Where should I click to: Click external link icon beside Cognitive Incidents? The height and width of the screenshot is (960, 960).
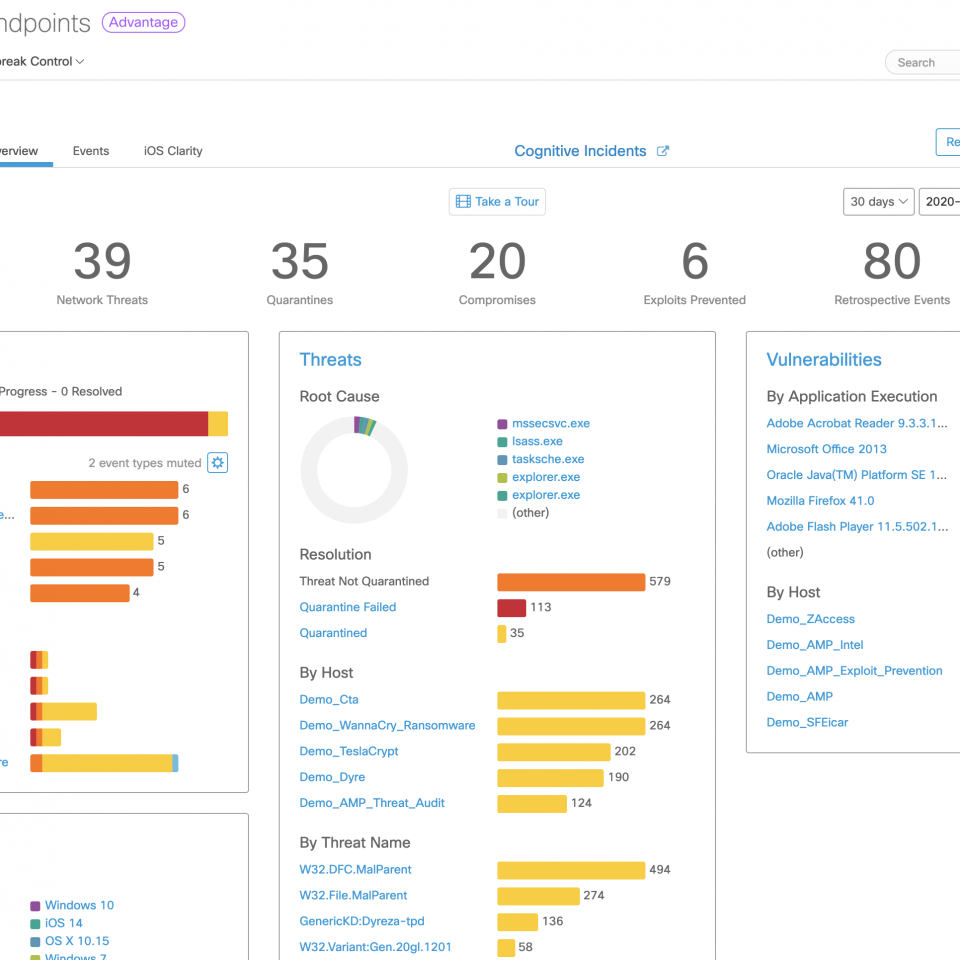[662, 151]
